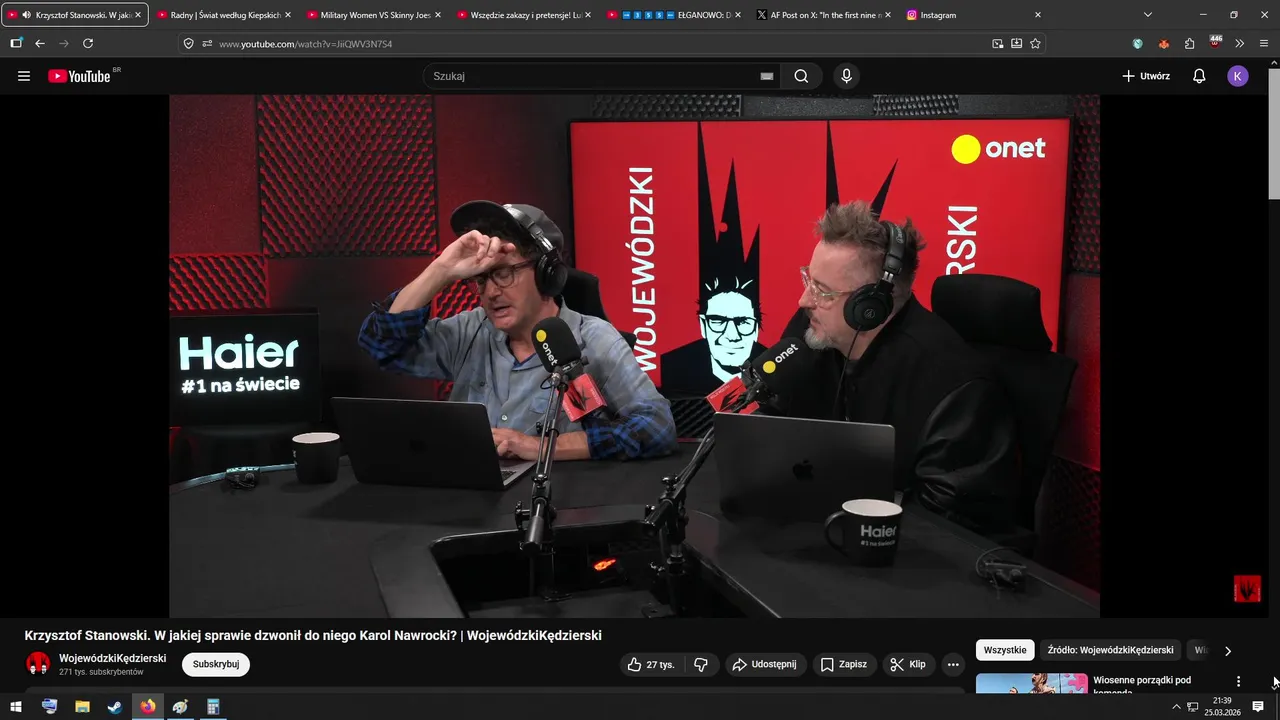Open more actions three-dot menu under video
This screenshot has width=1280, height=720.
(x=953, y=664)
